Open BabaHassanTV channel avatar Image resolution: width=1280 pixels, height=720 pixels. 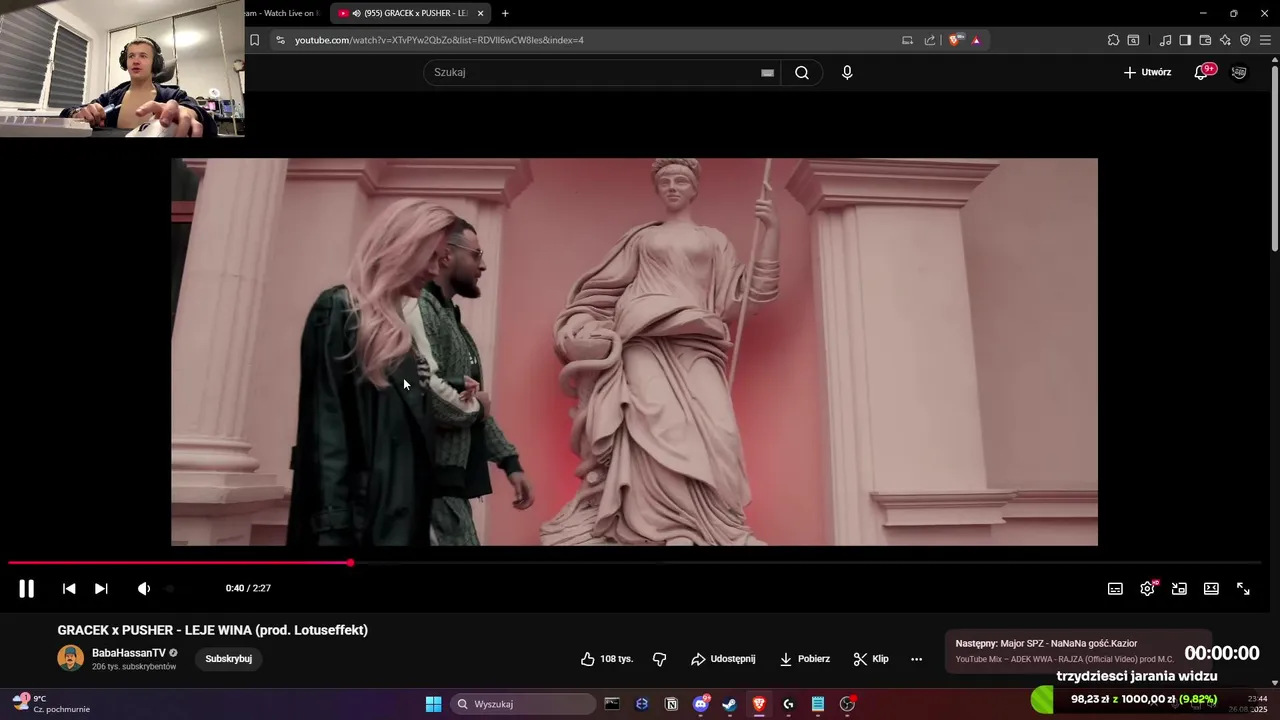pos(71,658)
